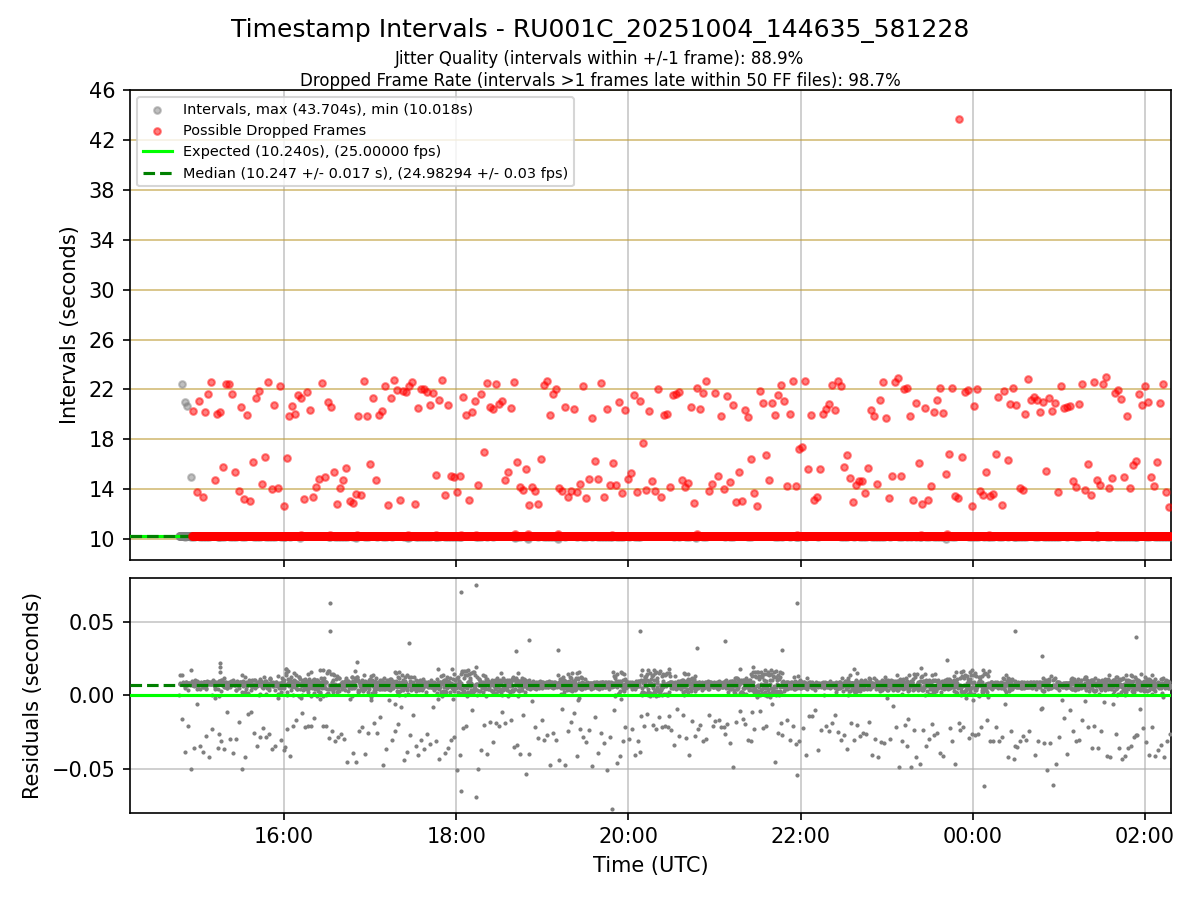Image resolution: width=1200 pixels, height=900 pixels.
Task: Click the solid green line sample in legend
Action: coord(159,152)
